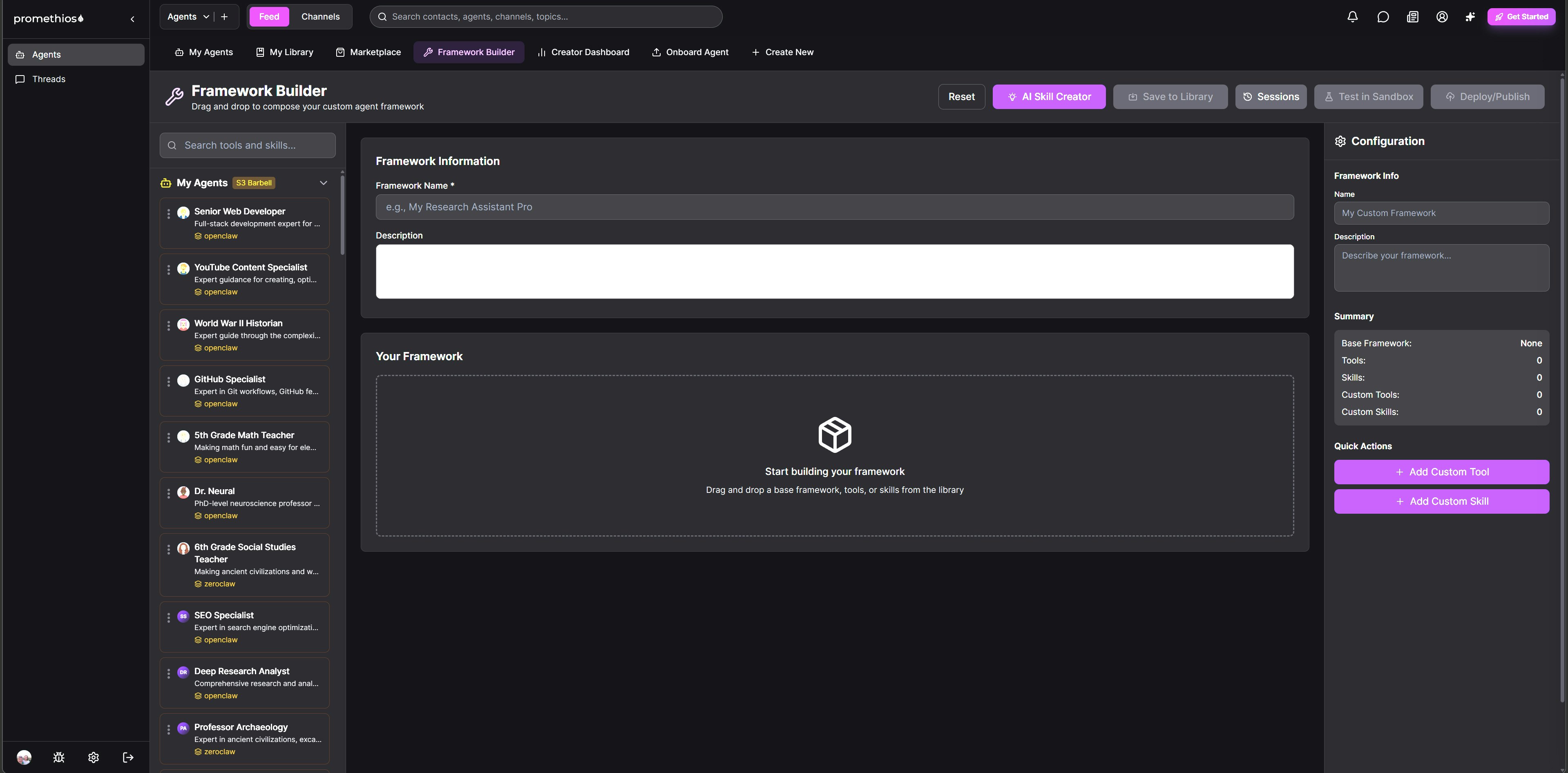Click the sparkle AI icon in header
The width and height of the screenshot is (1568, 773).
[1470, 17]
